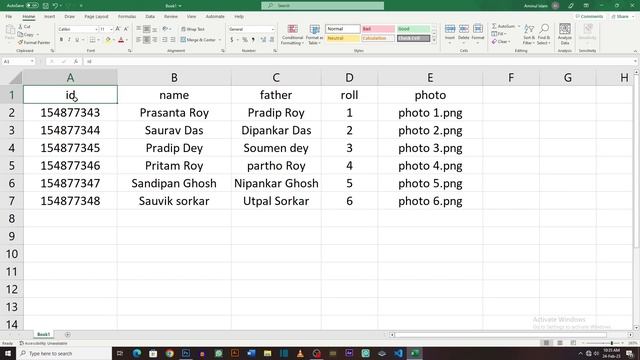Apply the Bad cell style
The image size is (640, 360).
(x=378, y=29)
